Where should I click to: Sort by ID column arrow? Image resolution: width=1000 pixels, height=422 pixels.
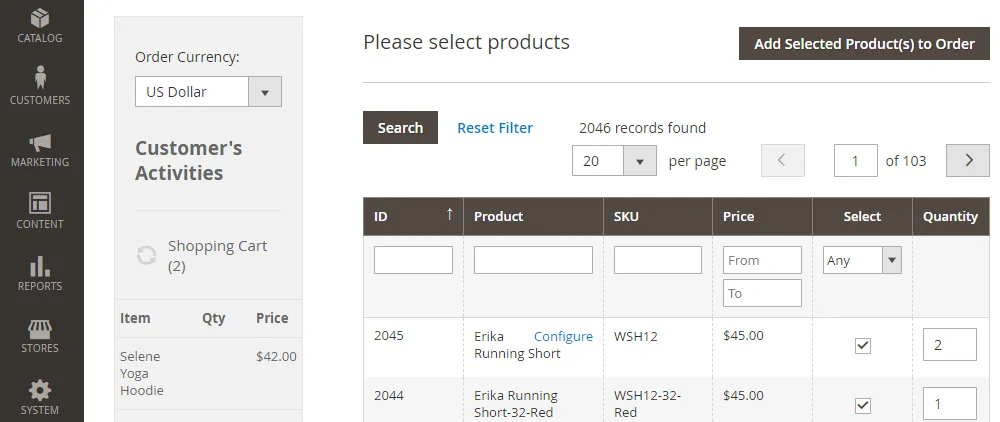(x=450, y=214)
